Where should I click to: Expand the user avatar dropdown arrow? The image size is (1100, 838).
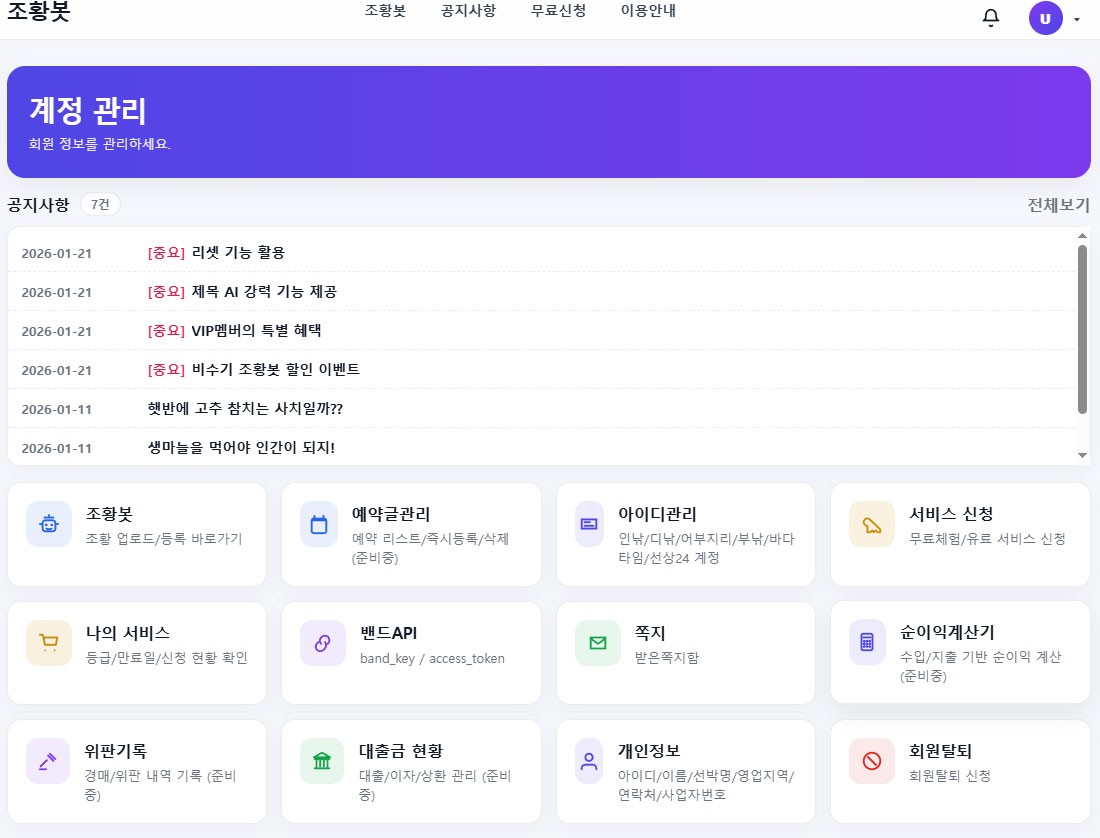pos(1077,19)
